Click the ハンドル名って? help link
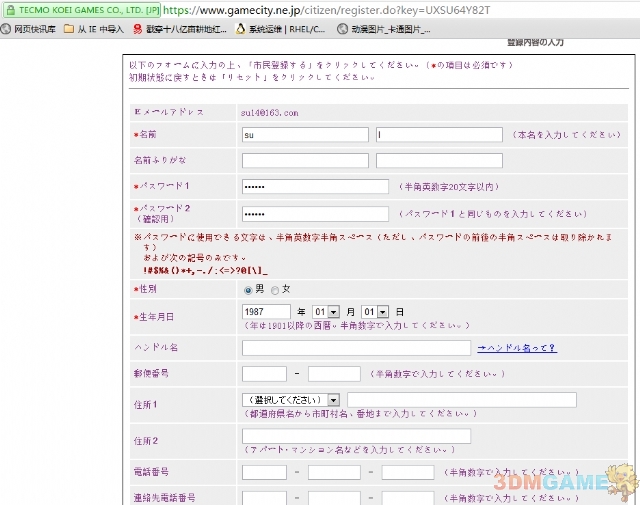Screen dimensions: 640x505 [x=516, y=348]
